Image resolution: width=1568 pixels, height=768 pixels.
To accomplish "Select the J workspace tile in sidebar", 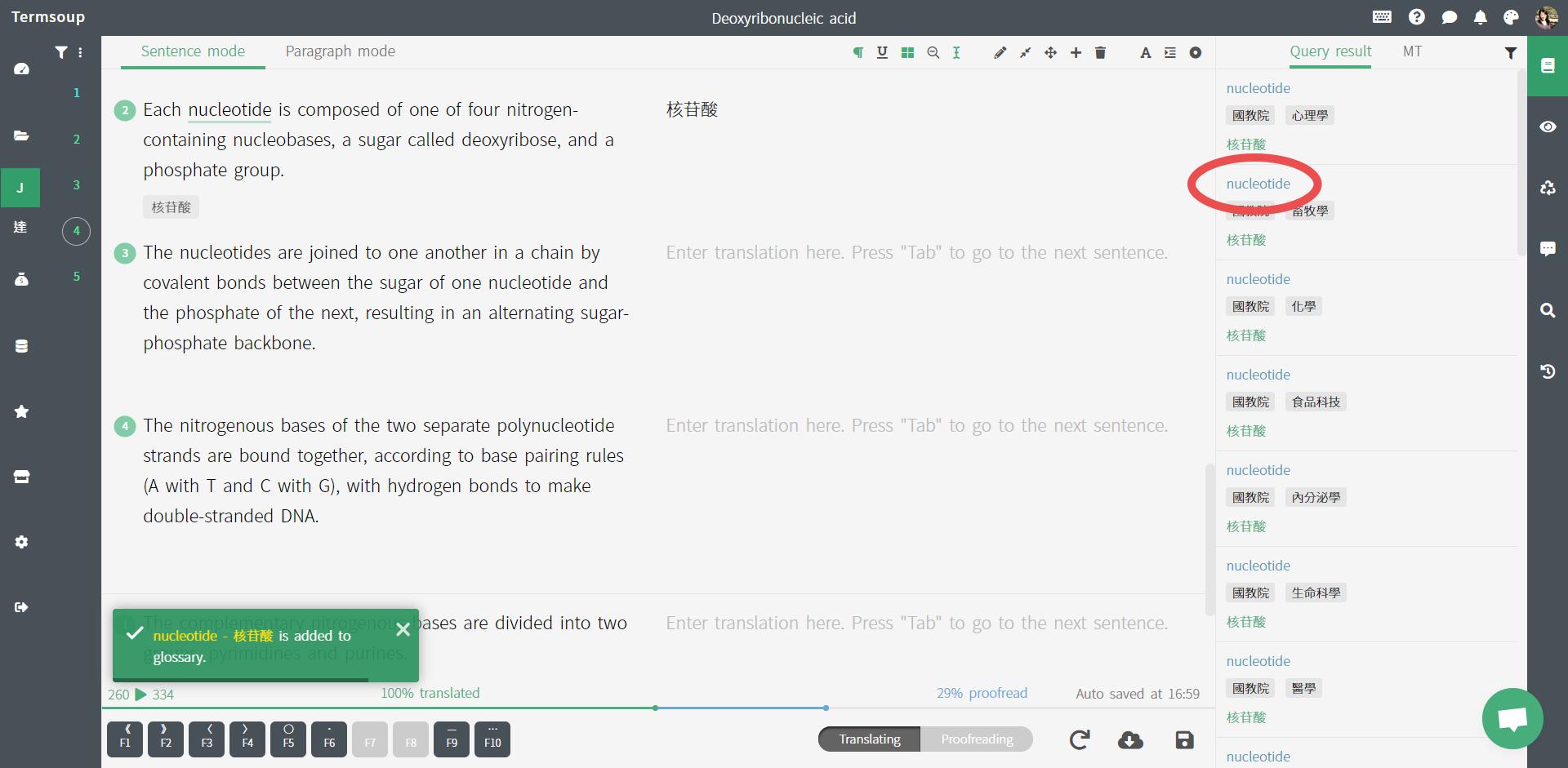I will [20, 188].
